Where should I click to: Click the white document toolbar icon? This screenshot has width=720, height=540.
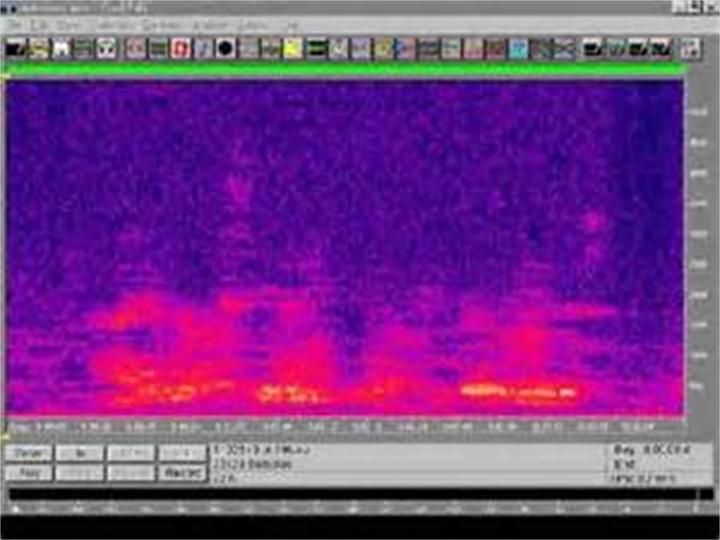pyautogui.click(x=61, y=47)
